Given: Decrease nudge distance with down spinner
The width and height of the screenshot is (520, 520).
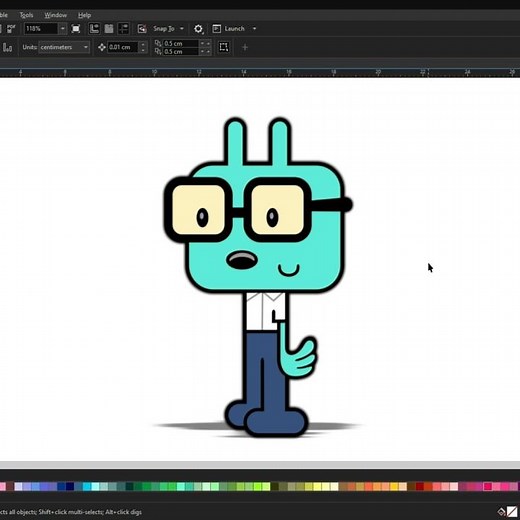Looking at the screenshot, I should (143, 50).
